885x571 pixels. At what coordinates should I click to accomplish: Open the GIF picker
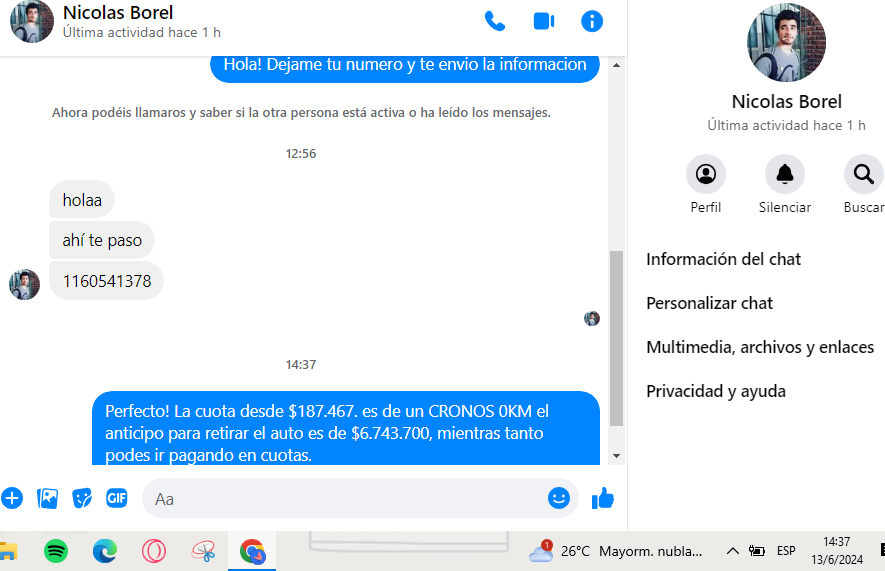coord(117,498)
